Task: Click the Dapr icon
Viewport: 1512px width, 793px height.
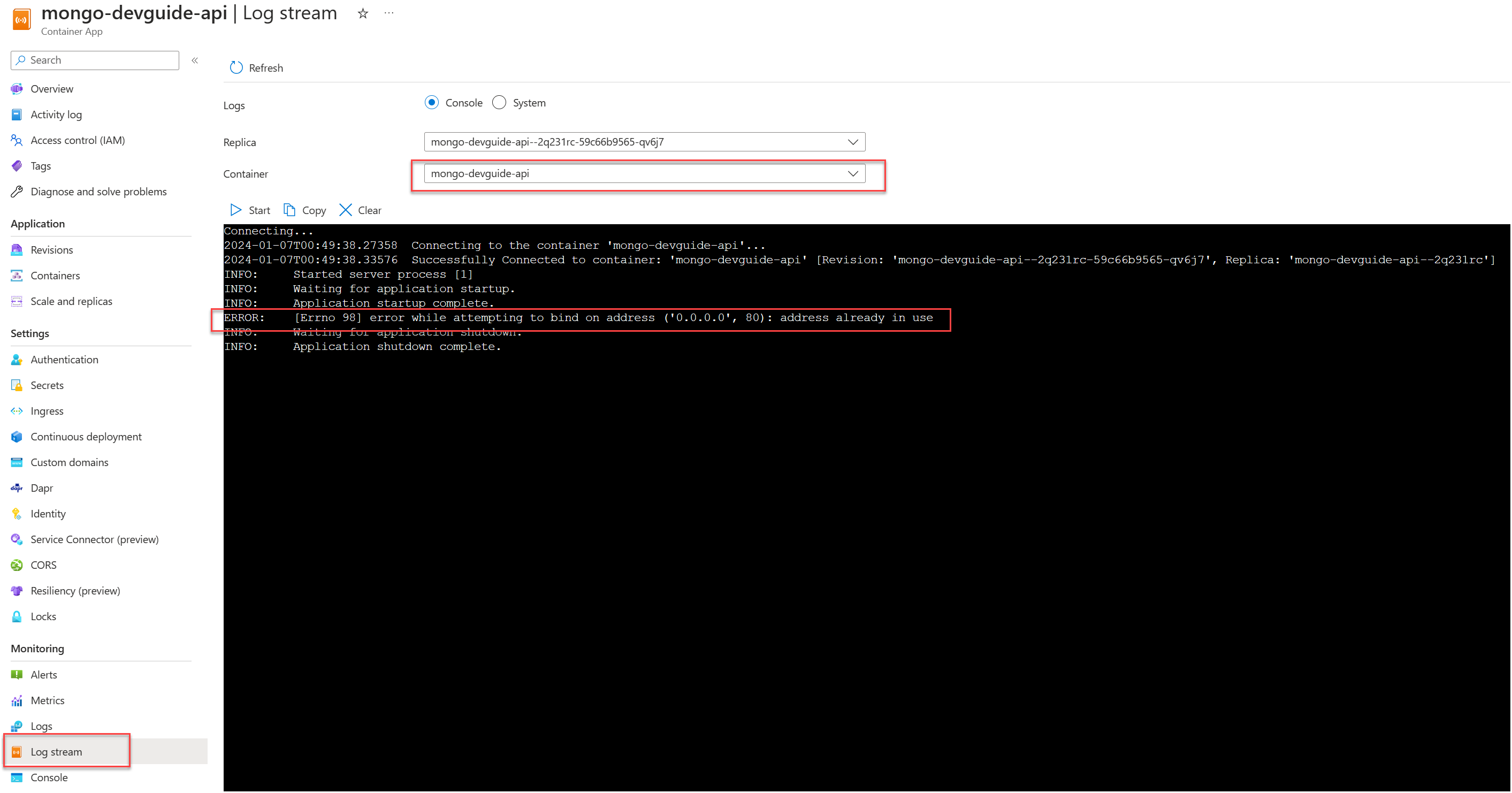Action: pyautogui.click(x=17, y=489)
